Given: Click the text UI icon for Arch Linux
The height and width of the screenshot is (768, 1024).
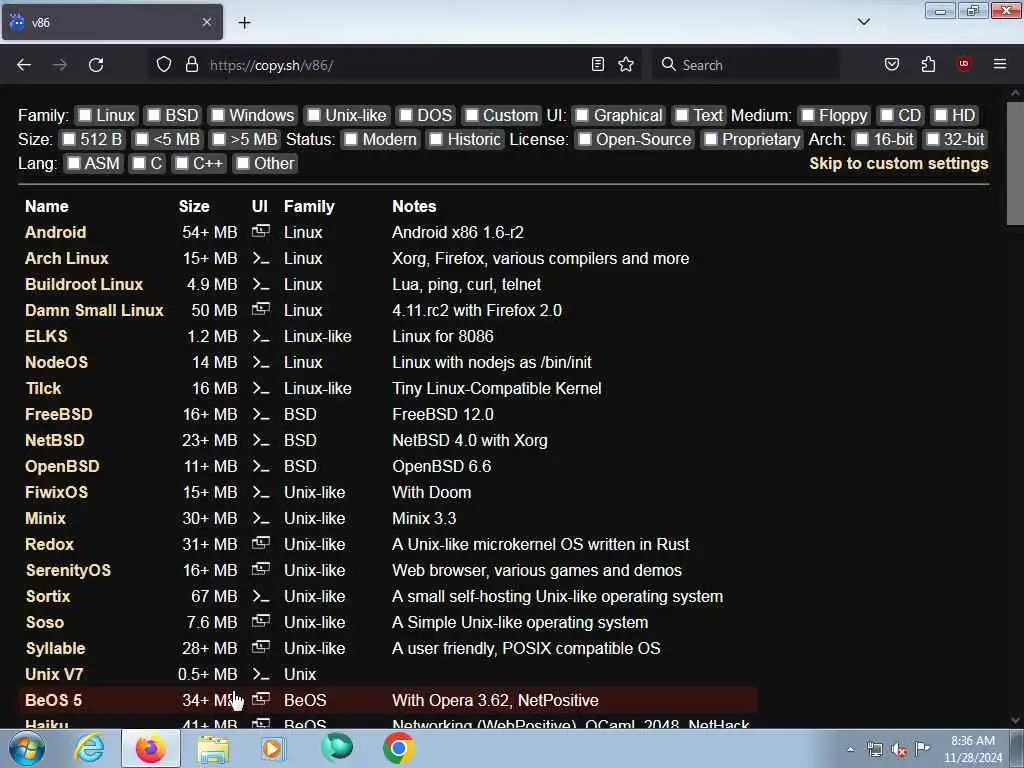Looking at the screenshot, I should pos(261,259).
